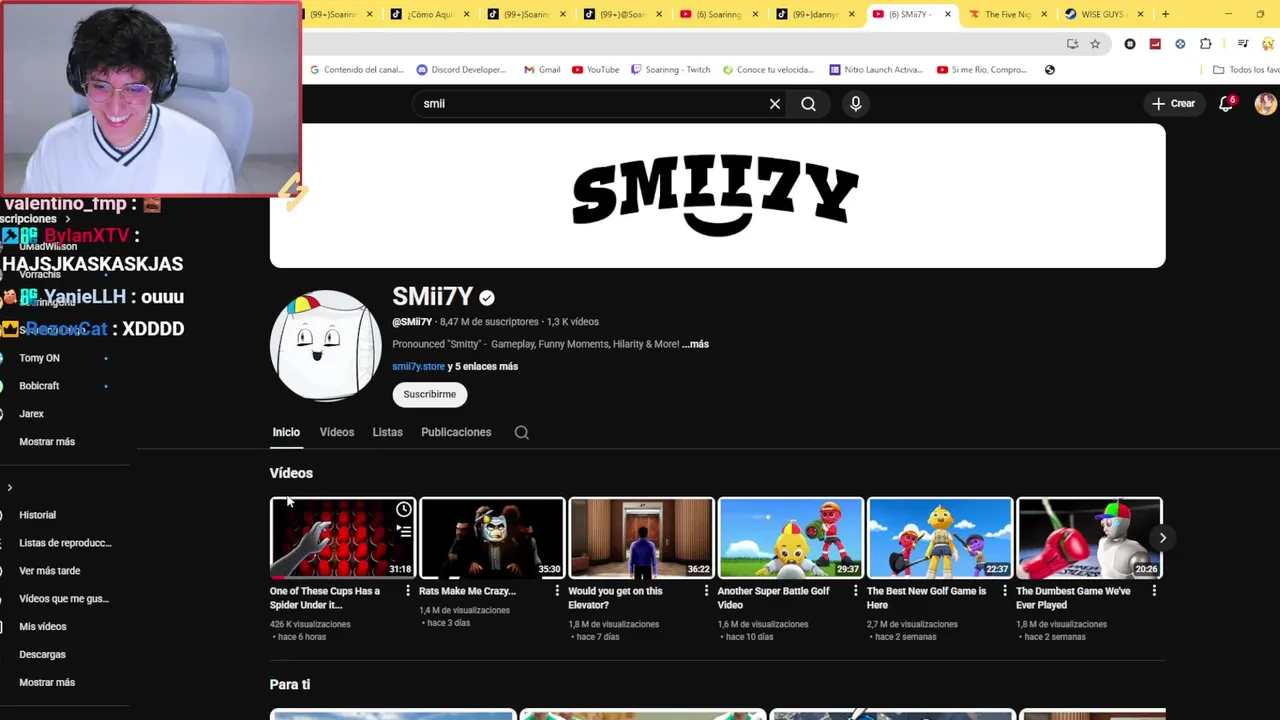Open 'Listas de reproducc...' in sidebar
Image resolution: width=1280 pixels, height=720 pixels.
coord(65,543)
